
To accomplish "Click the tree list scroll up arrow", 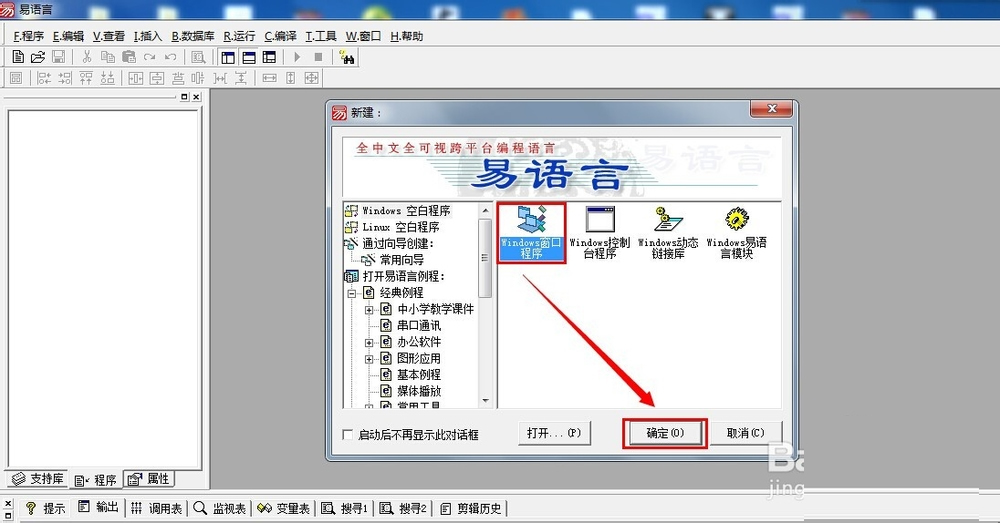I will point(485,210).
